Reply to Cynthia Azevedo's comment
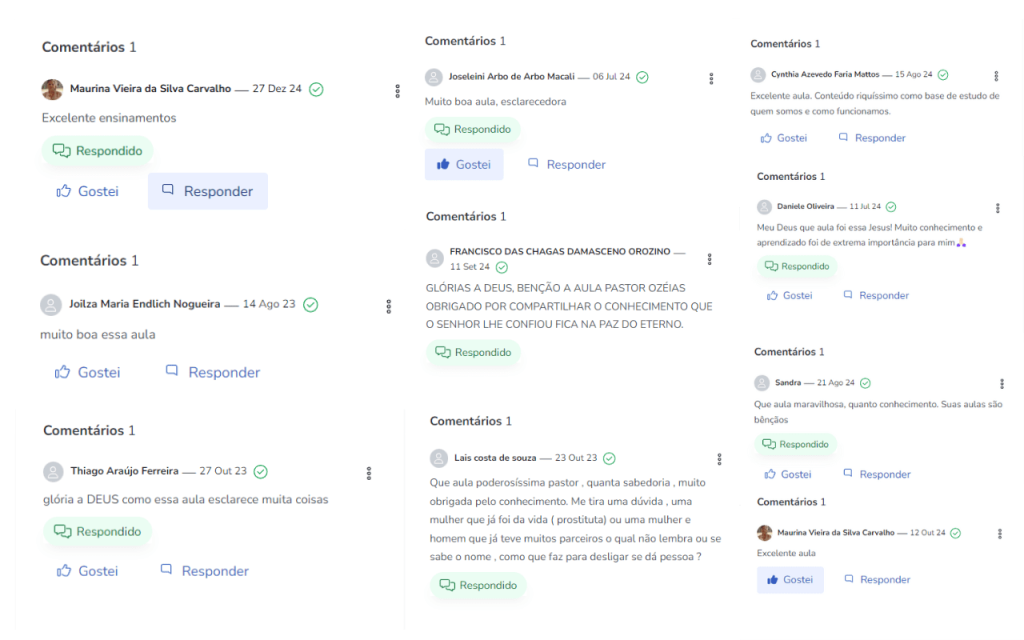This screenshot has width=1024, height=640. tap(872, 138)
